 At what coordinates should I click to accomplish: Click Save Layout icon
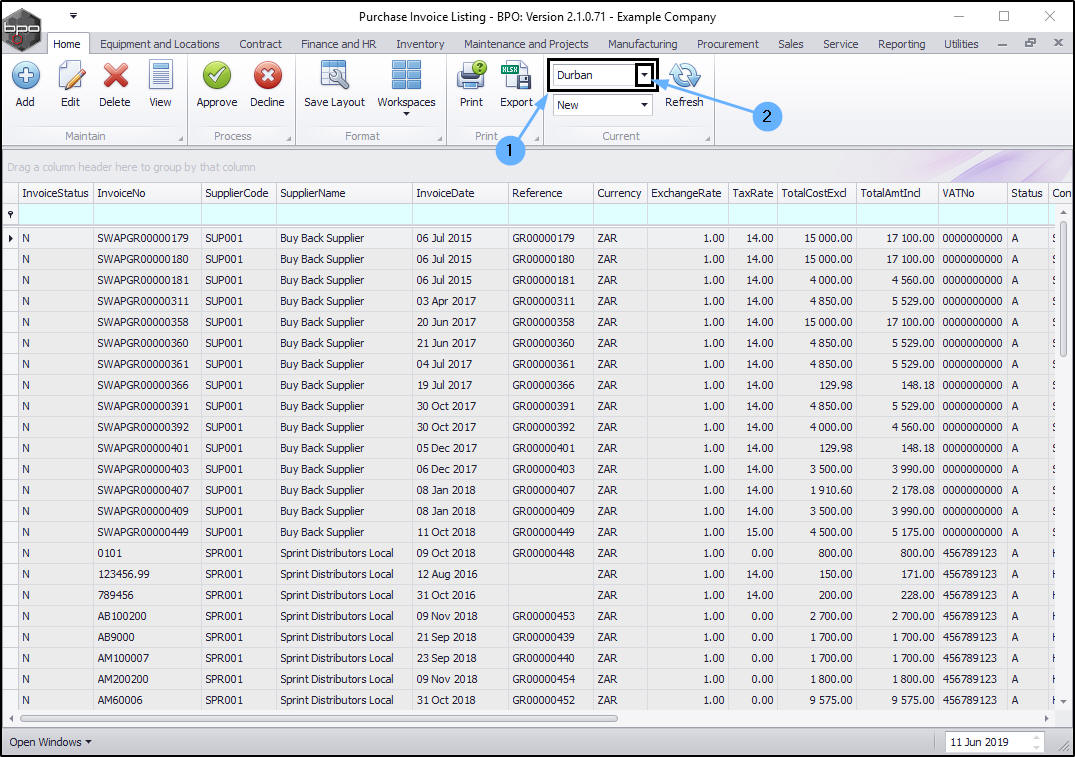(x=334, y=77)
